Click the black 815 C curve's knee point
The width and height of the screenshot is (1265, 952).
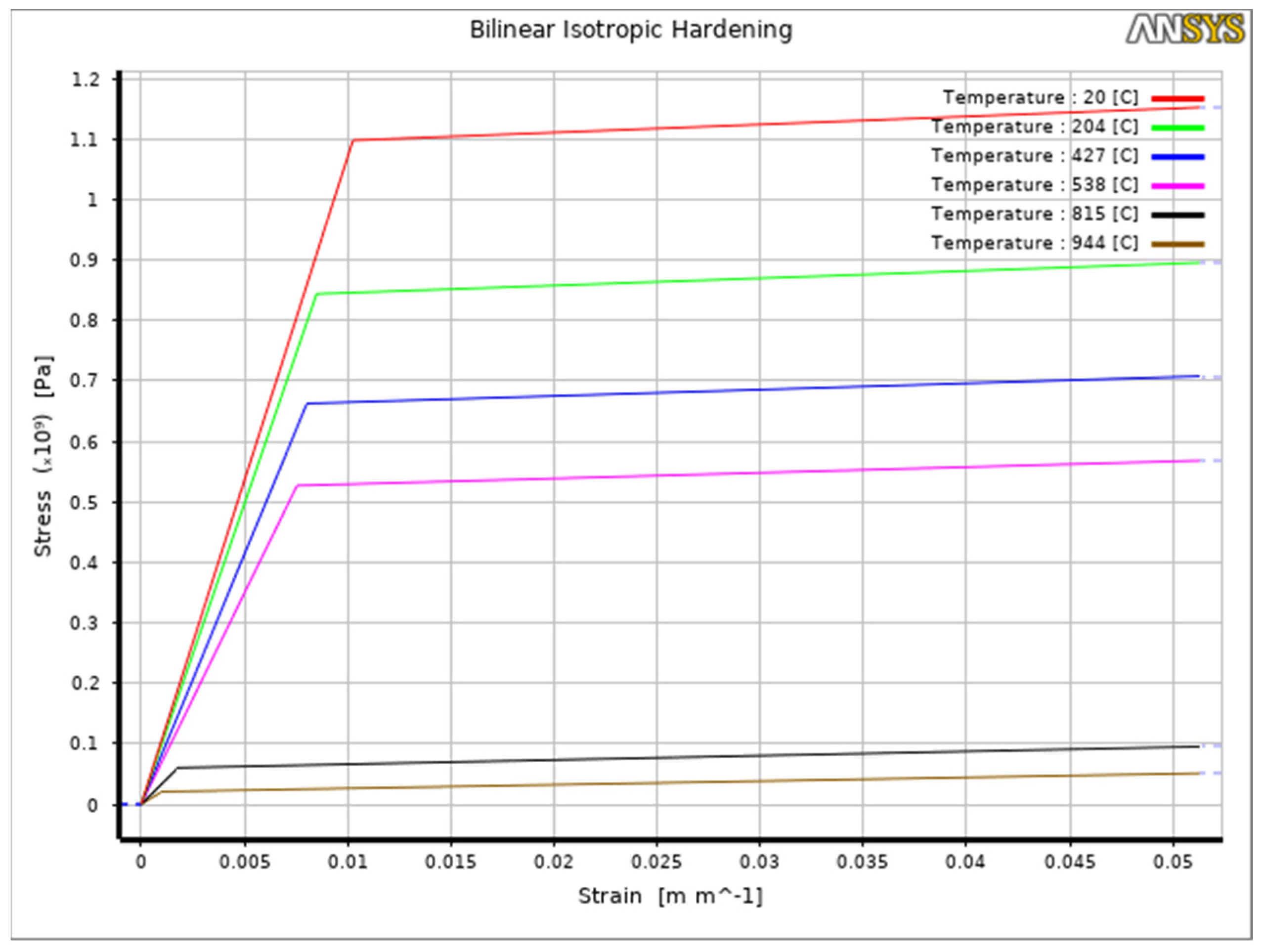pyautogui.click(x=176, y=769)
